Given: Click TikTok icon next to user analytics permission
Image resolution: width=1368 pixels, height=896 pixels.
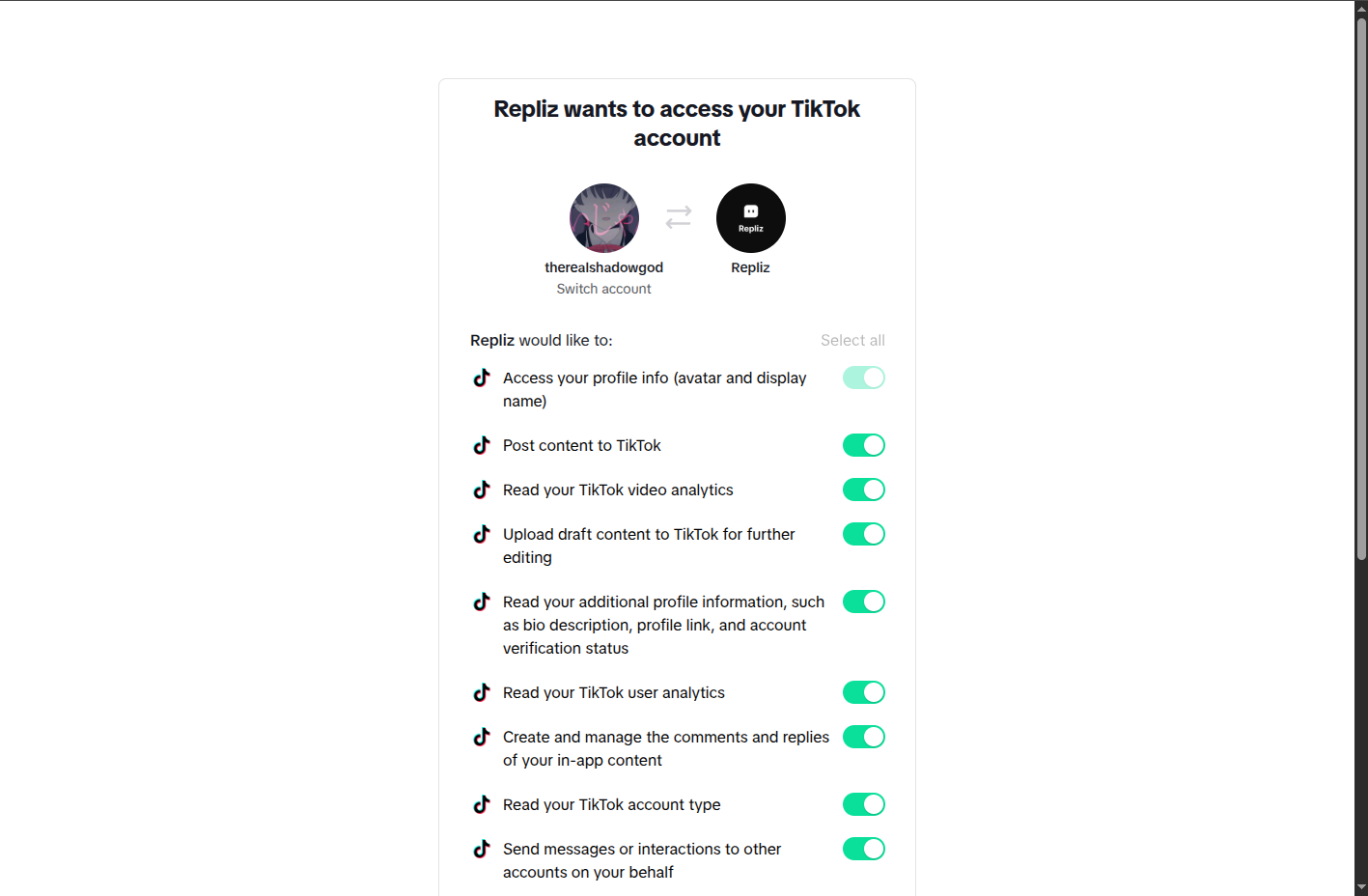Looking at the screenshot, I should (x=482, y=692).
